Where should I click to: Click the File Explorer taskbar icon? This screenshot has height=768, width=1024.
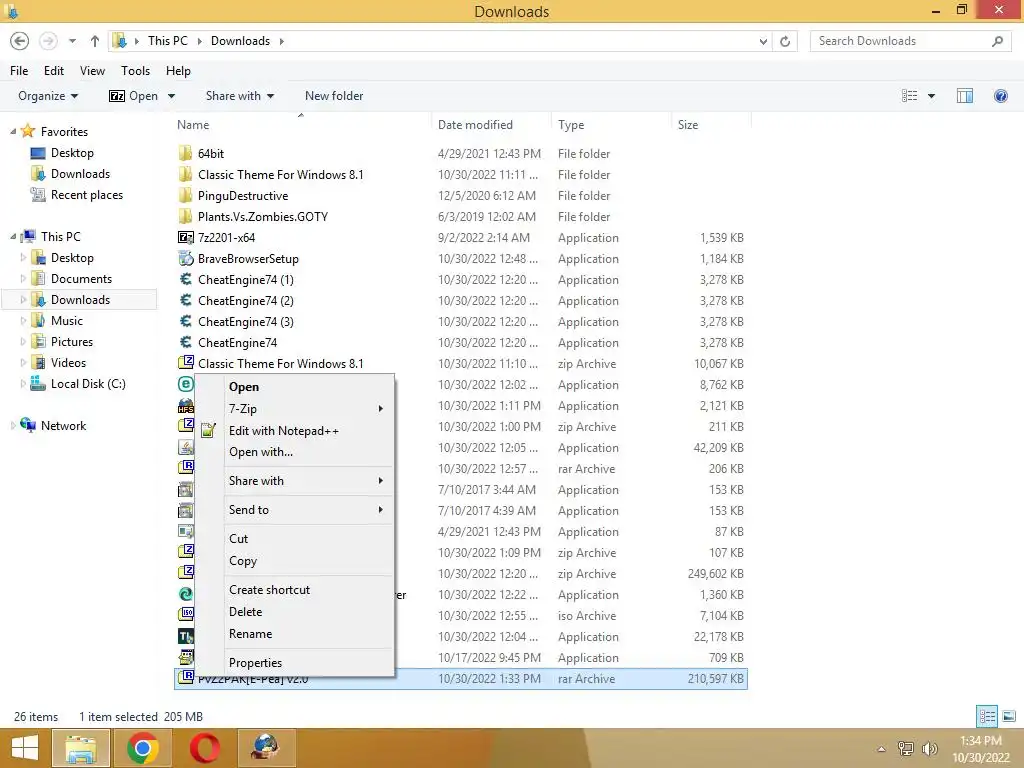point(80,748)
